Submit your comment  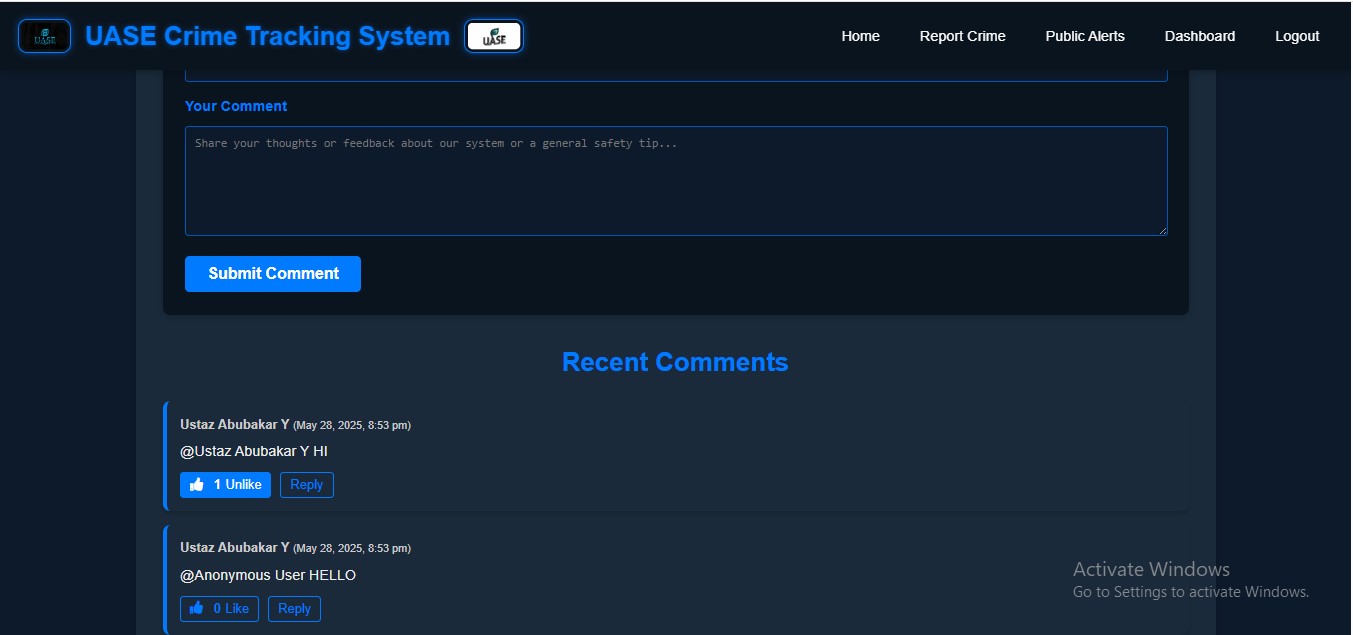pos(272,273)
